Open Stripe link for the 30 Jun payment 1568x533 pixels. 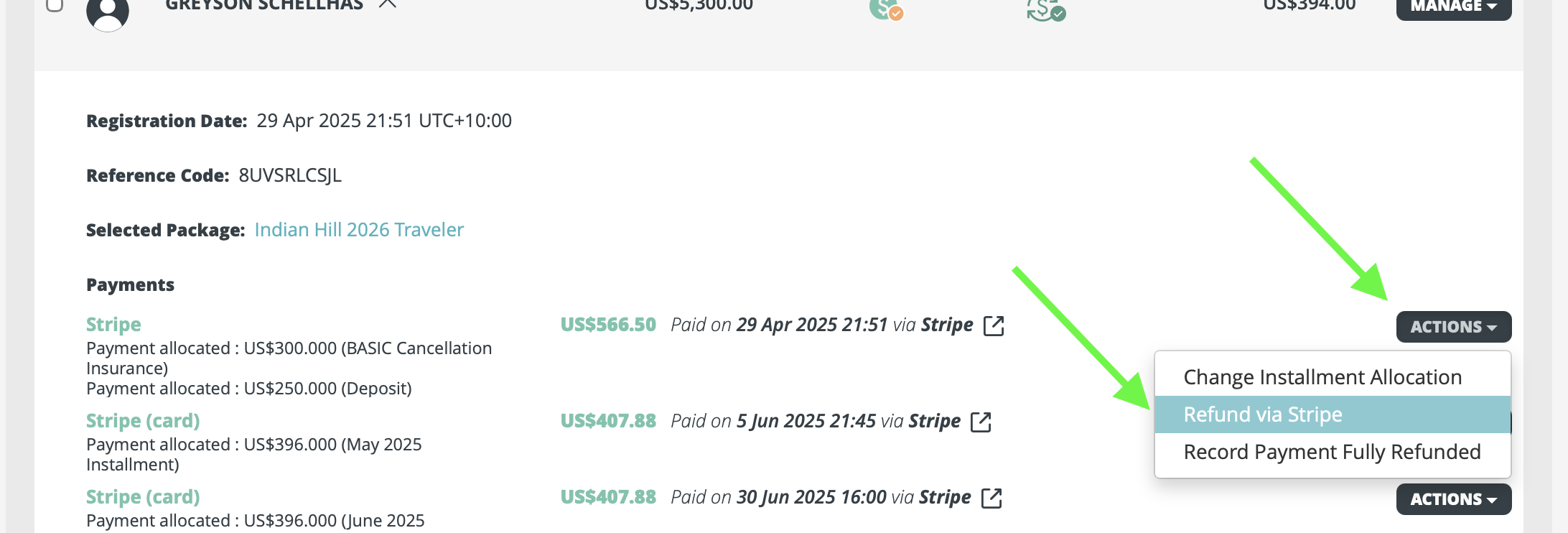point(991,498)
